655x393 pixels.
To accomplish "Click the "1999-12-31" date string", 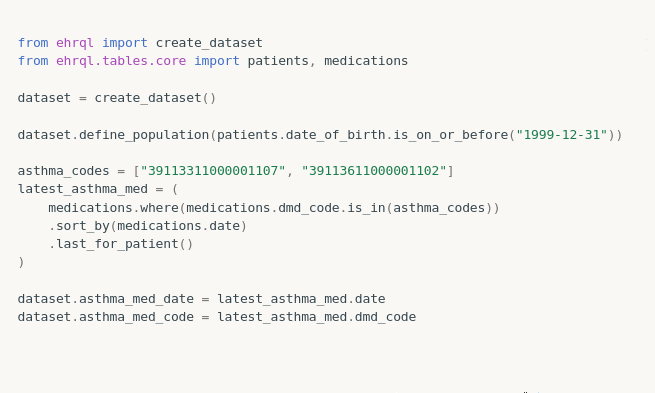I will (x=562, y=135).
